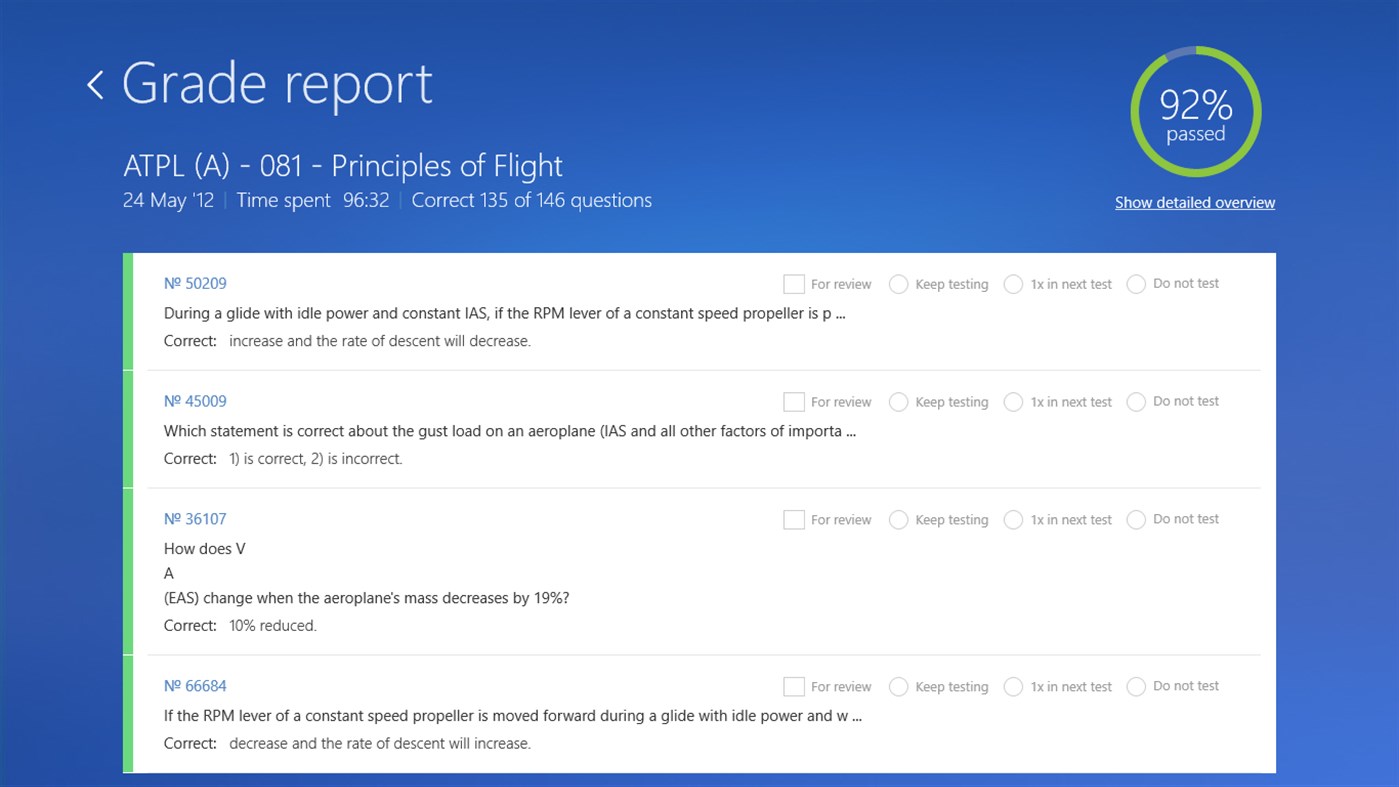1399x787 pixels.
Task: Click the back arrow beside Grade report
Action: coord(96,85)
